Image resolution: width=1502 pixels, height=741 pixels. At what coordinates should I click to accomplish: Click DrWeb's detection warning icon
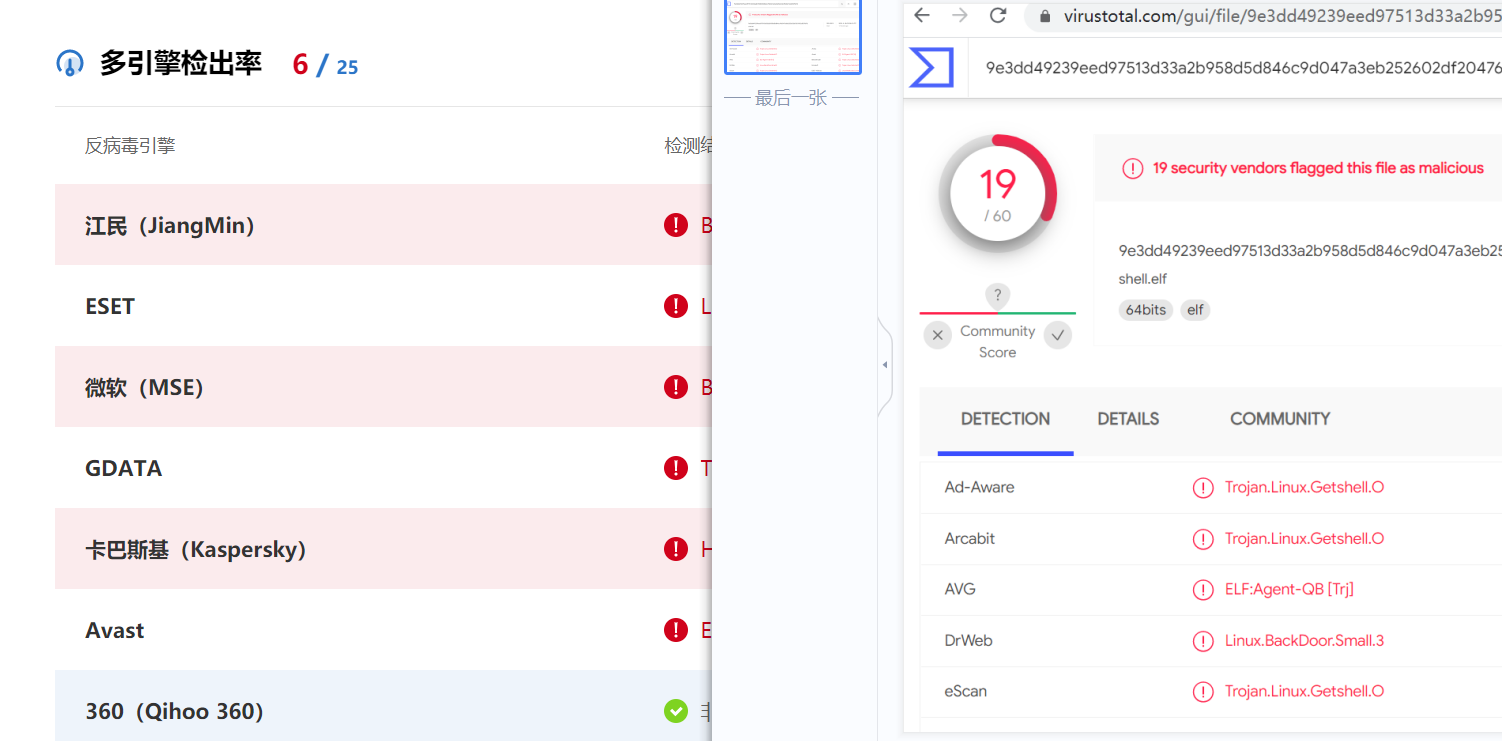pyautogui.click(x=1203, y=641)
